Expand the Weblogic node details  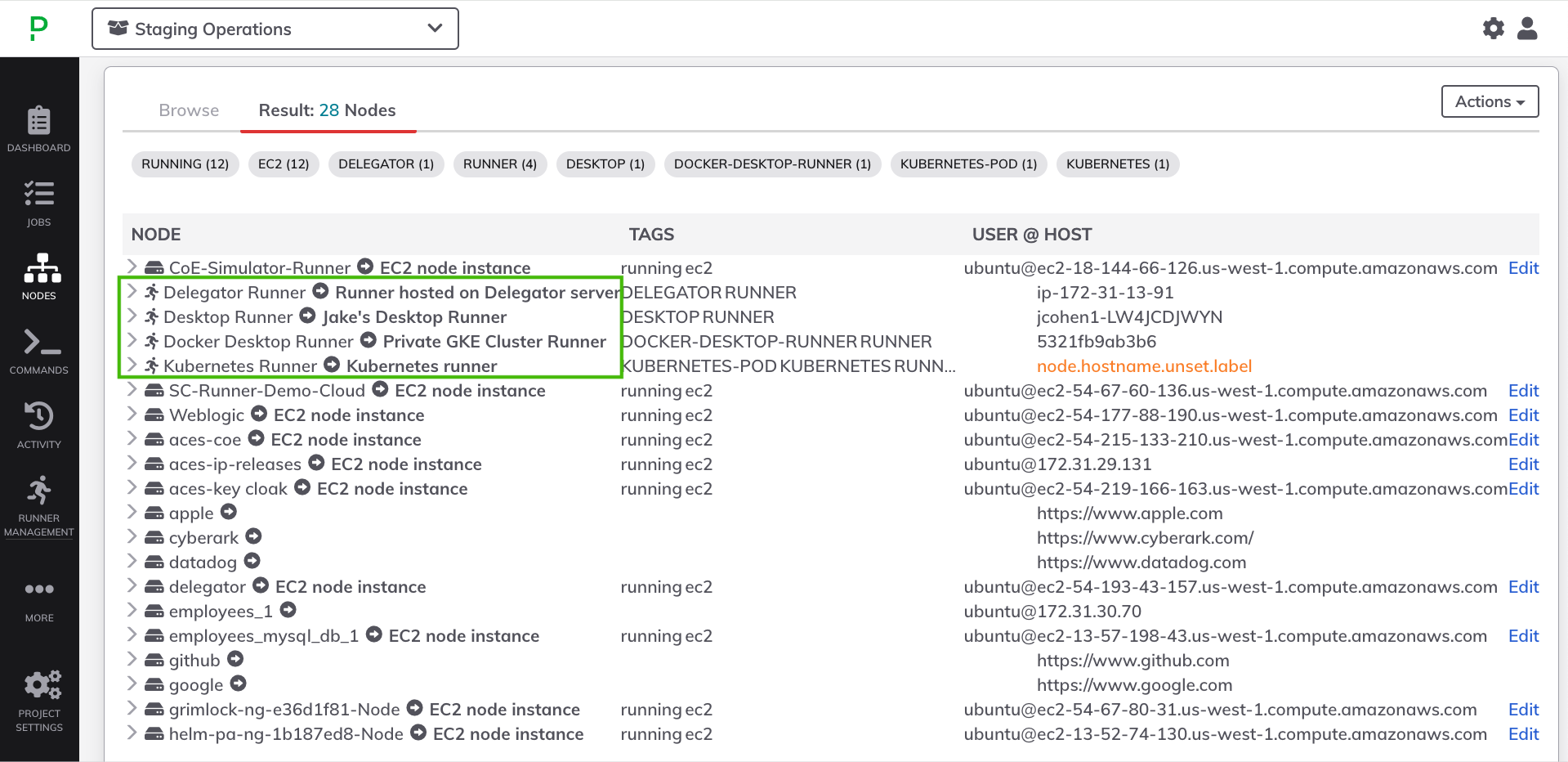[132, 414]
